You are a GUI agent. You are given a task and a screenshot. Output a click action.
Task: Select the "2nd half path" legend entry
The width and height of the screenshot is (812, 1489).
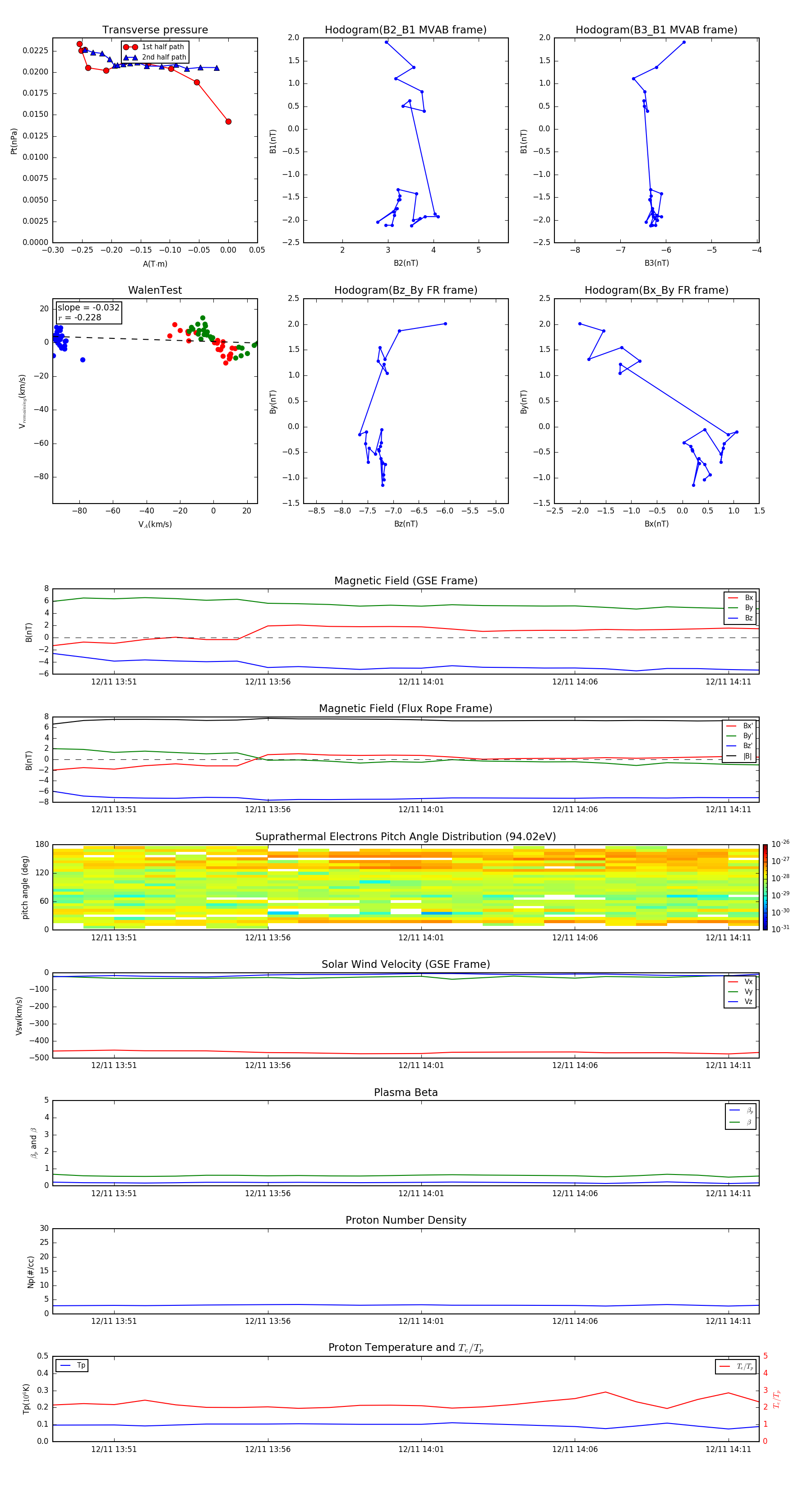coord(155,57)
